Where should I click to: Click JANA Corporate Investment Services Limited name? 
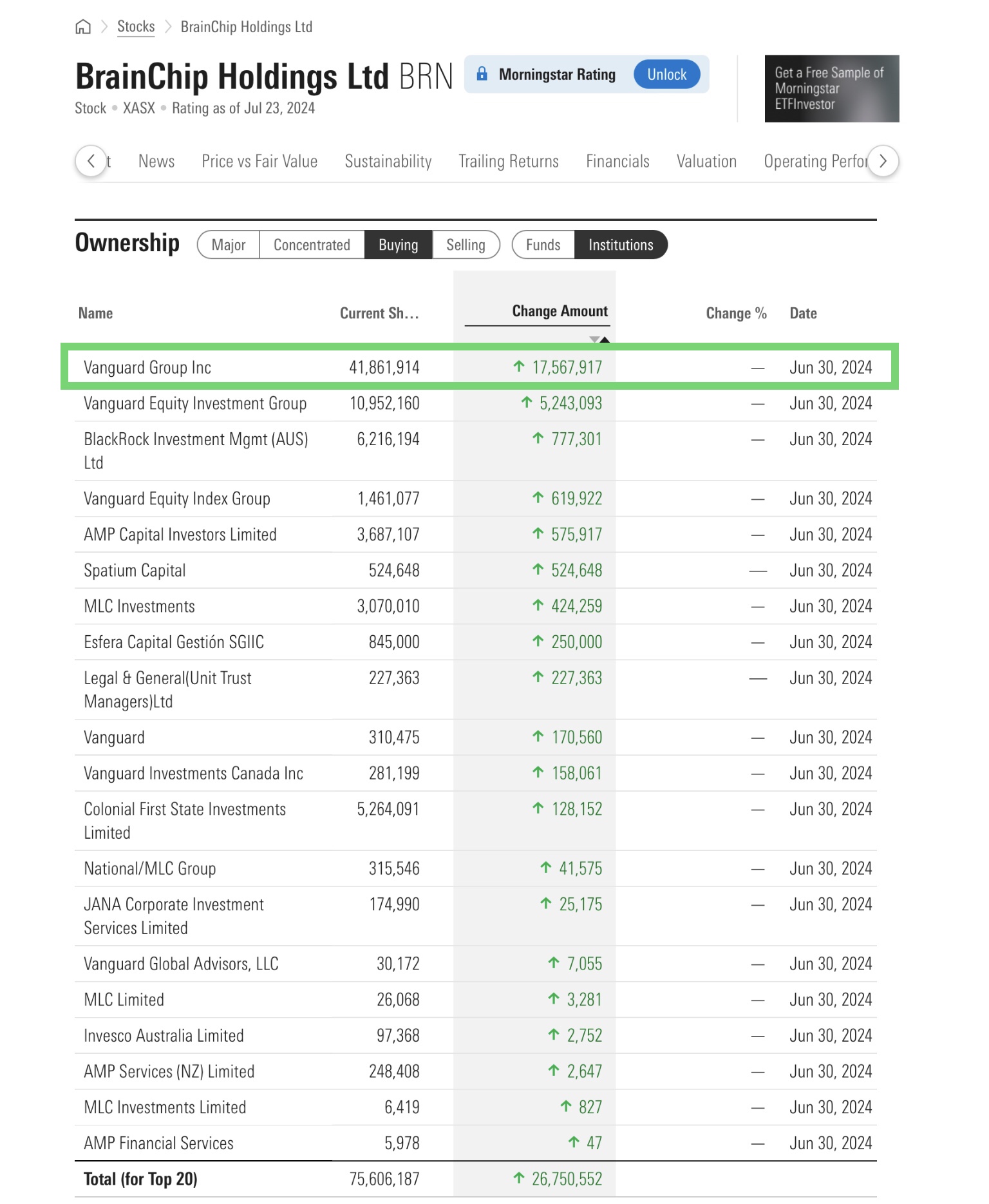pos(174,917)
